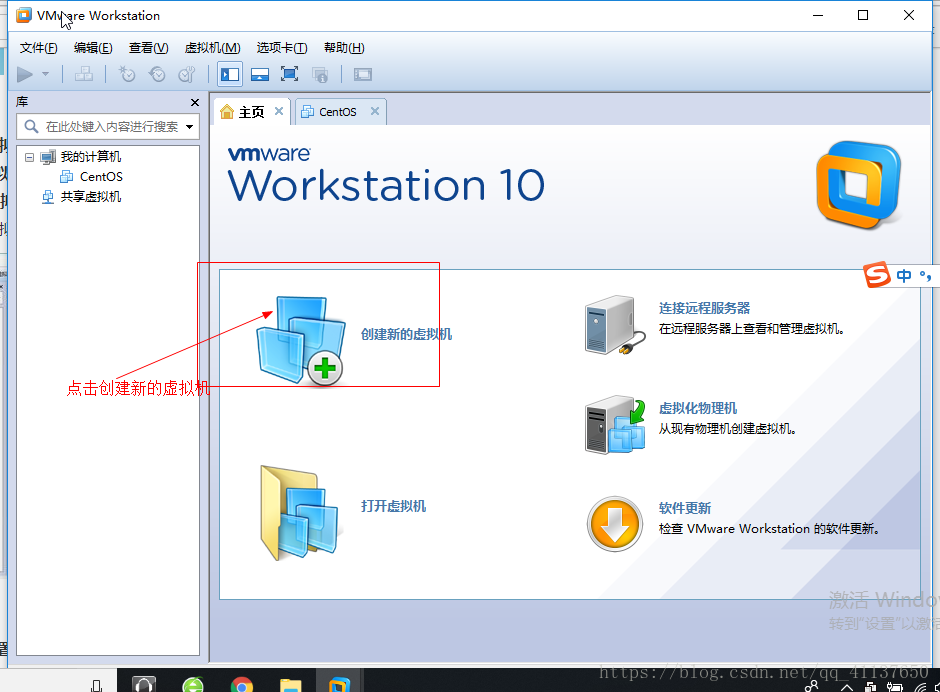
Task: Open the 帮助(H) menu
Action: [344, 48]
